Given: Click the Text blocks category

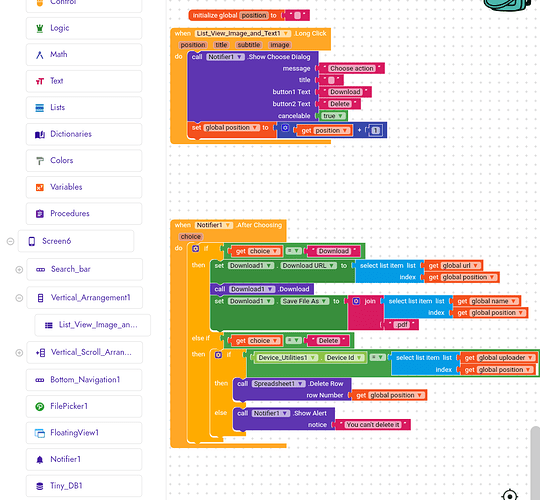Looking at the screenshot, I should coord(84,81).
